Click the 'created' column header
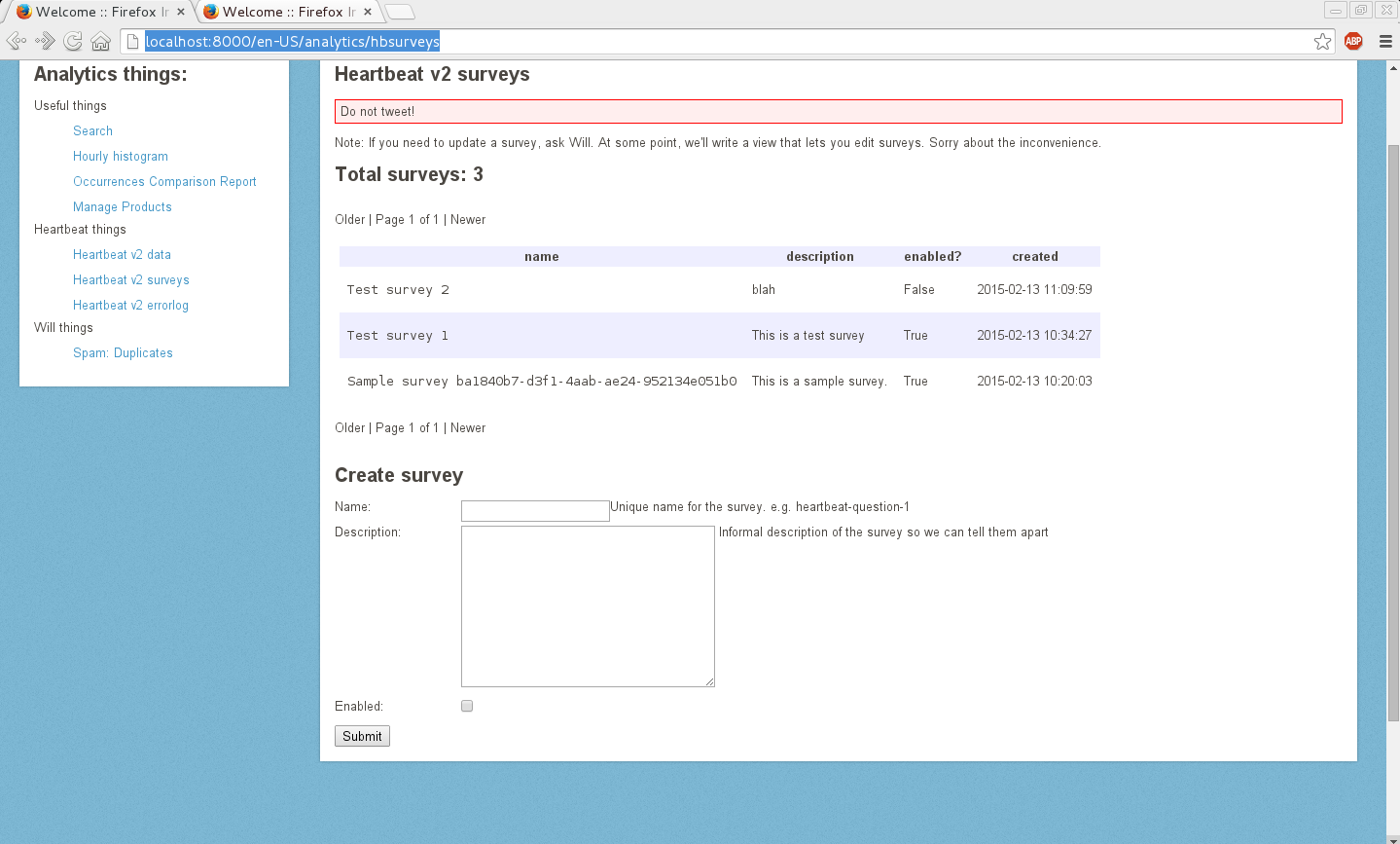 tap(1035, 257)
